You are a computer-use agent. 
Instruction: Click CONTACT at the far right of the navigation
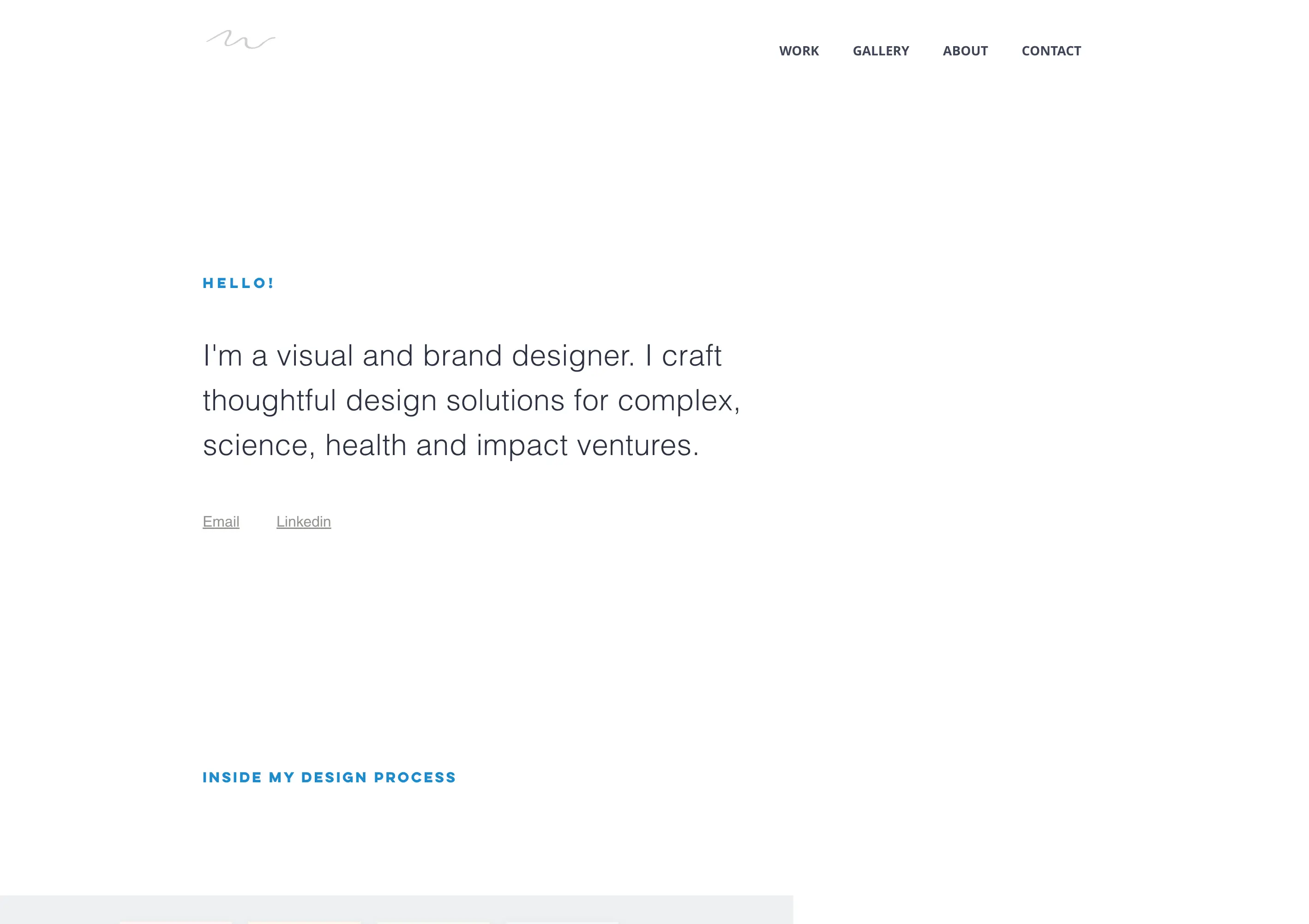coord(1051,51)
